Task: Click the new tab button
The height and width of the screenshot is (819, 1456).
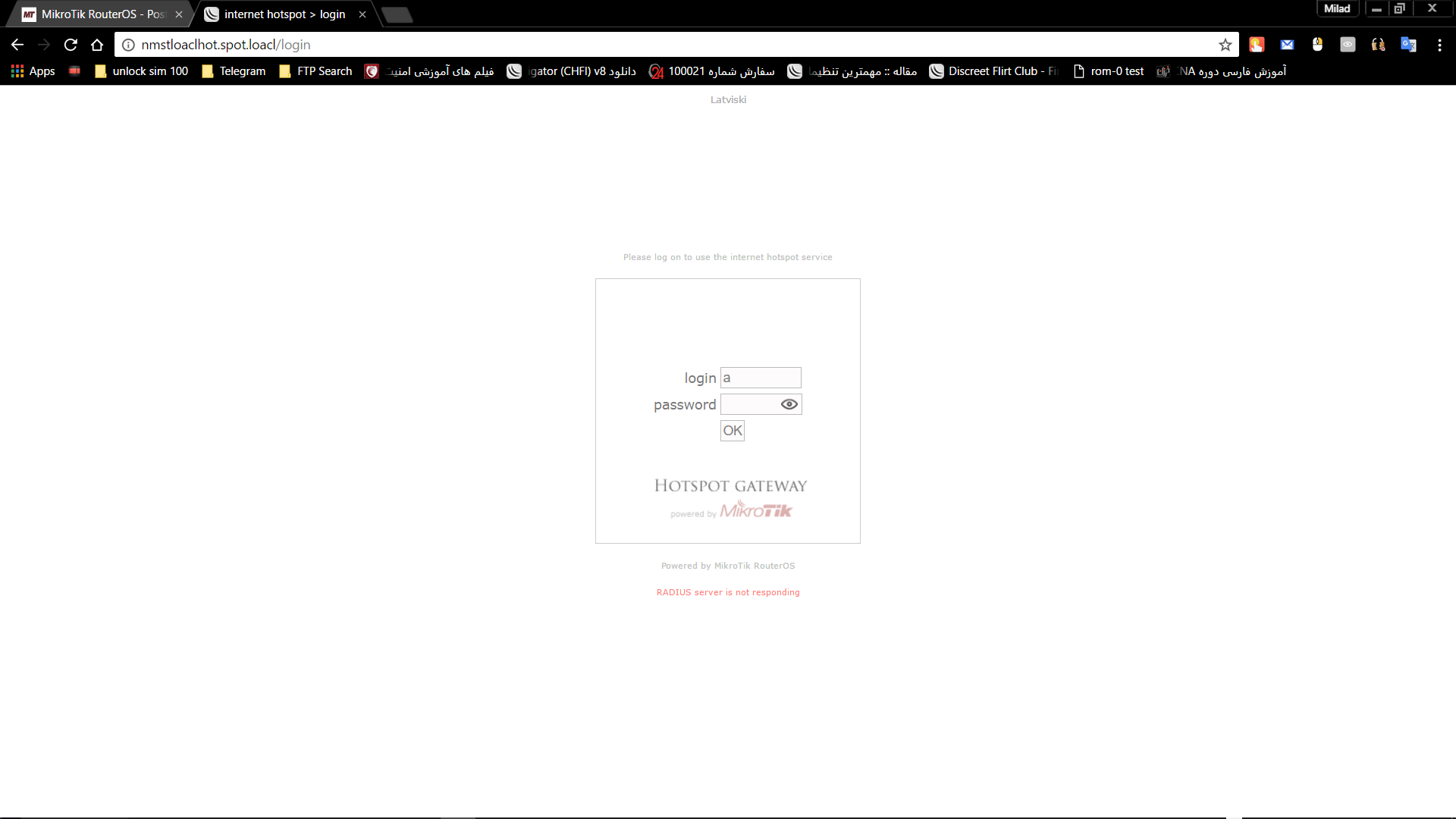Action: pyautogui.click(x=397, y=14)
